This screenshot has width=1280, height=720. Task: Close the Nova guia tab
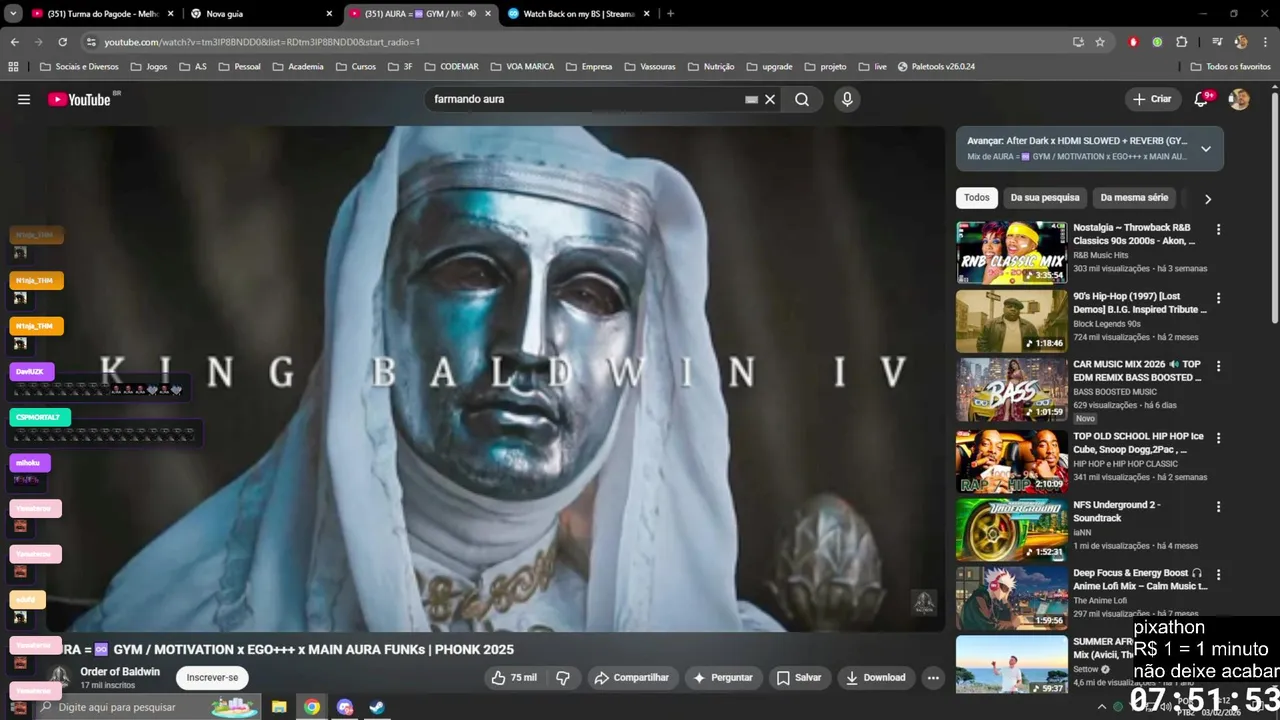[329, 14]
